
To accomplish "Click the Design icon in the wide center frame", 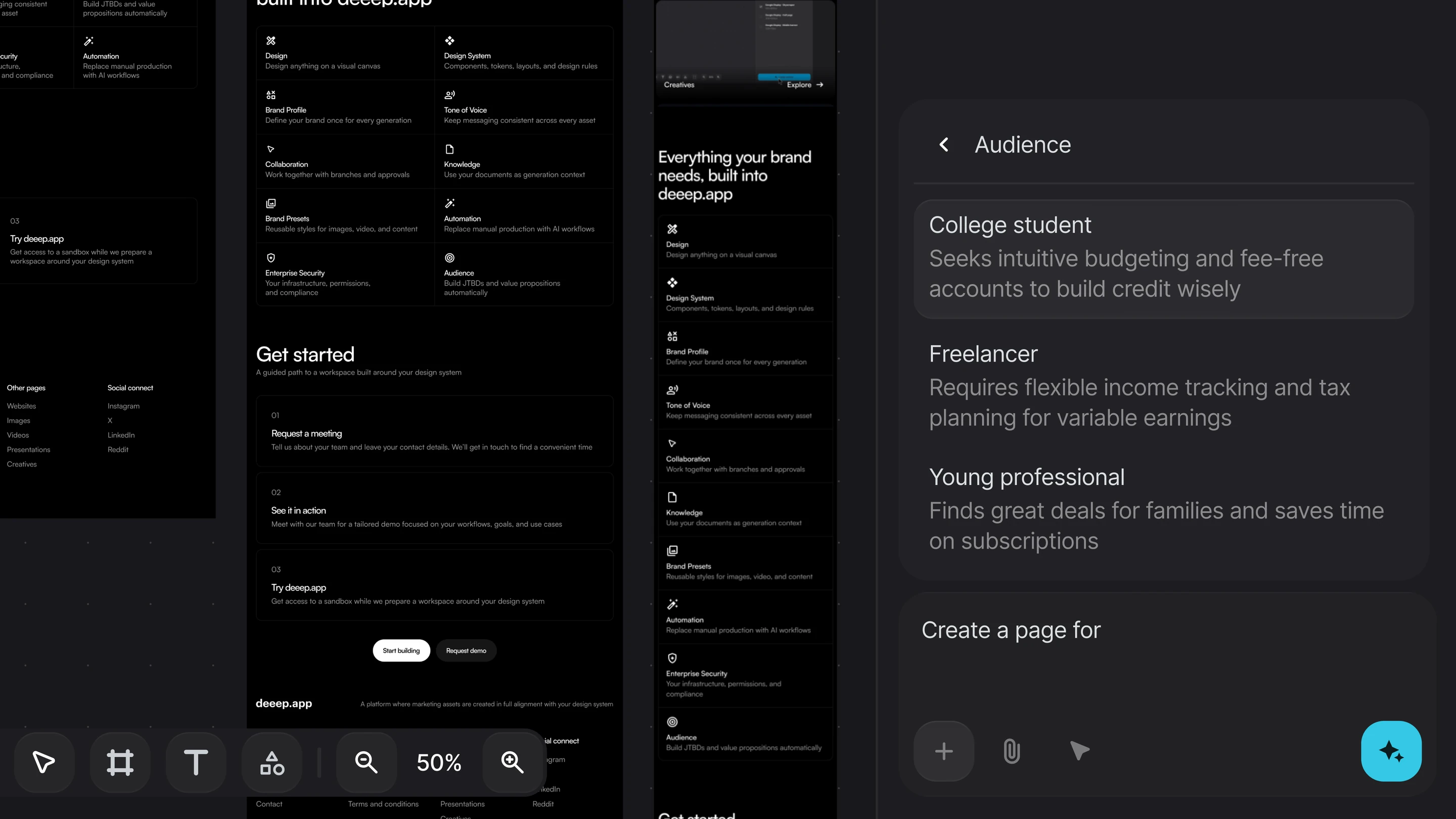I will click(x=271, y=40).
